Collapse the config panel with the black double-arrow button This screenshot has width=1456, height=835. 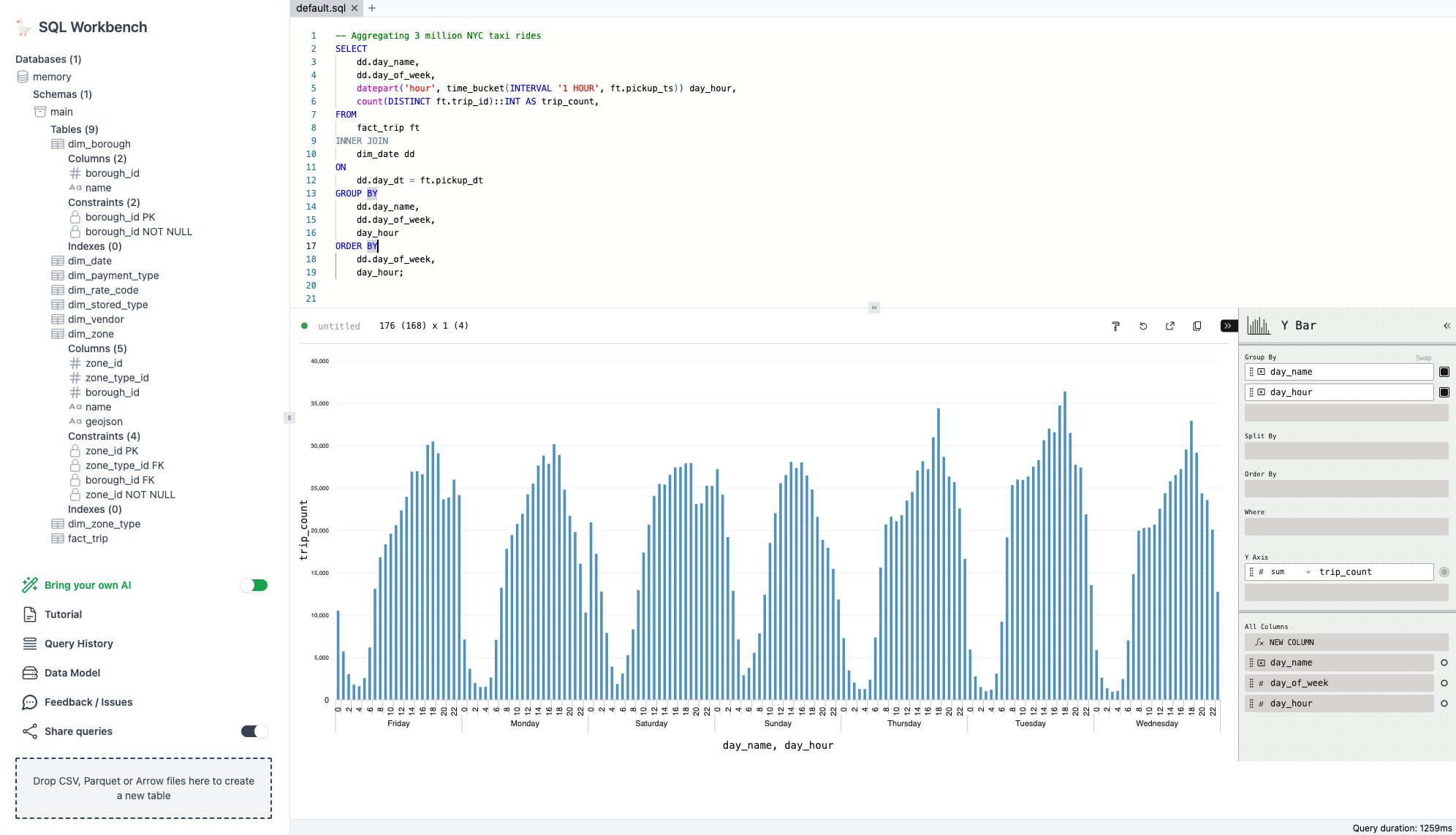(1228, 326)
